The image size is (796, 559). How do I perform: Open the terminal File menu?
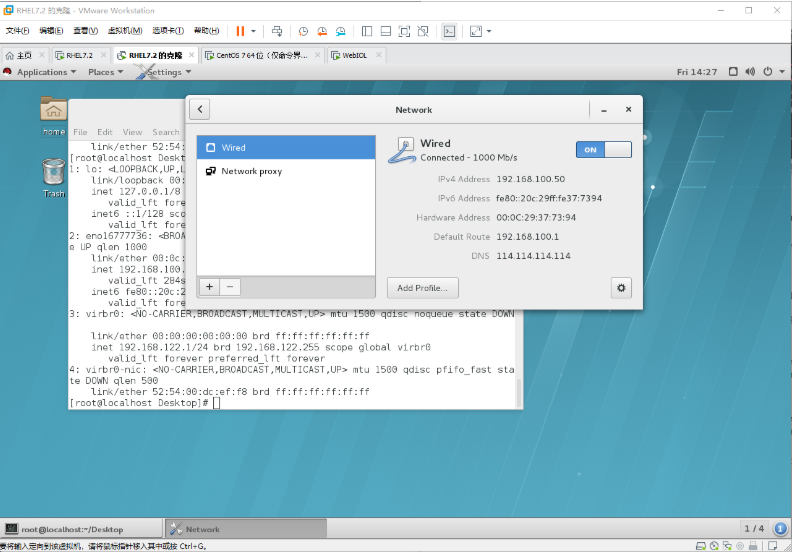pyautogui.click(x=80, y=132)
